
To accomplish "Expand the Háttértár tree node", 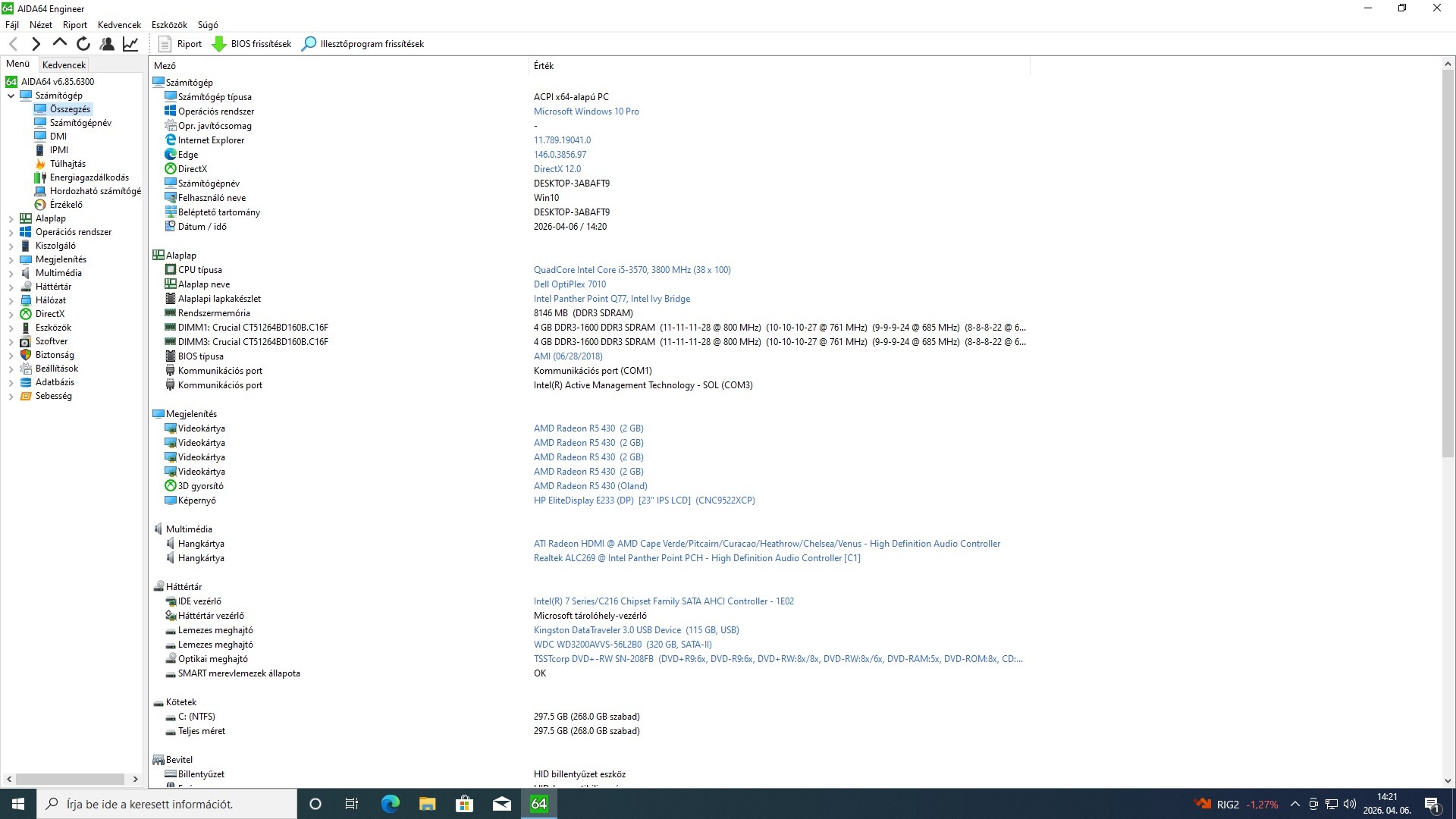I will (11, 287).
